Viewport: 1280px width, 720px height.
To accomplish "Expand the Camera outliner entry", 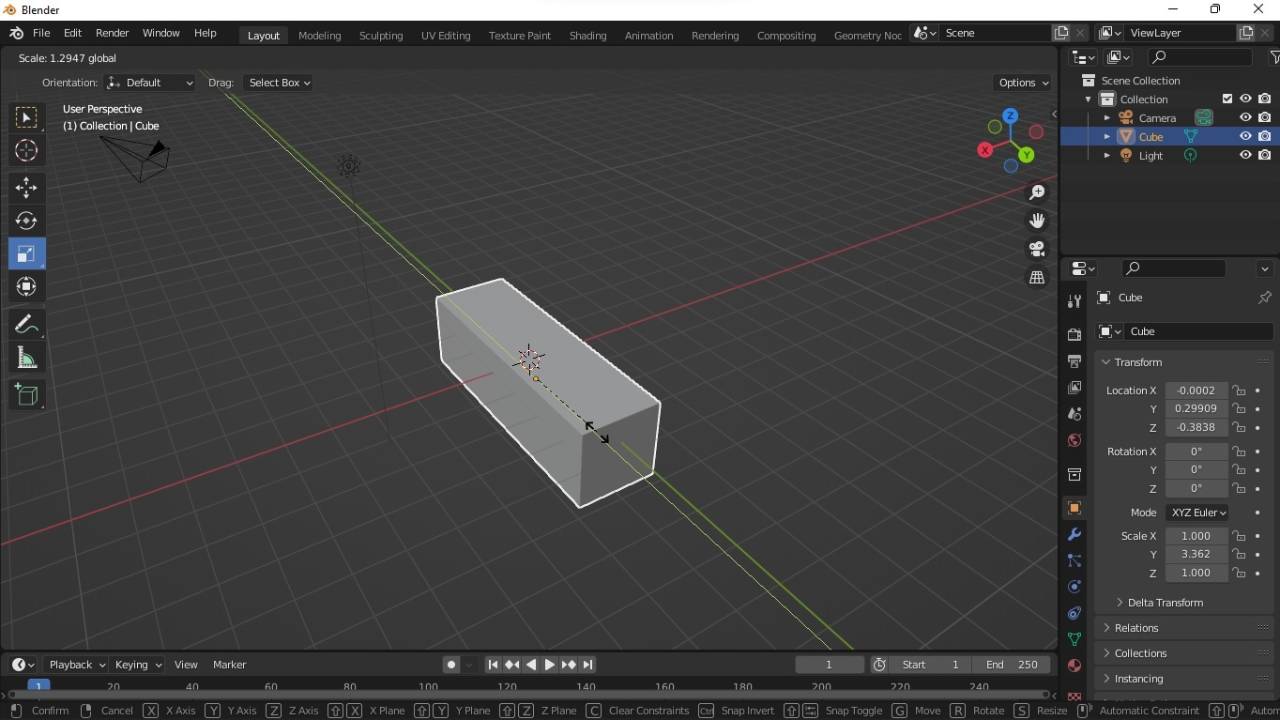I will 1107,117.
